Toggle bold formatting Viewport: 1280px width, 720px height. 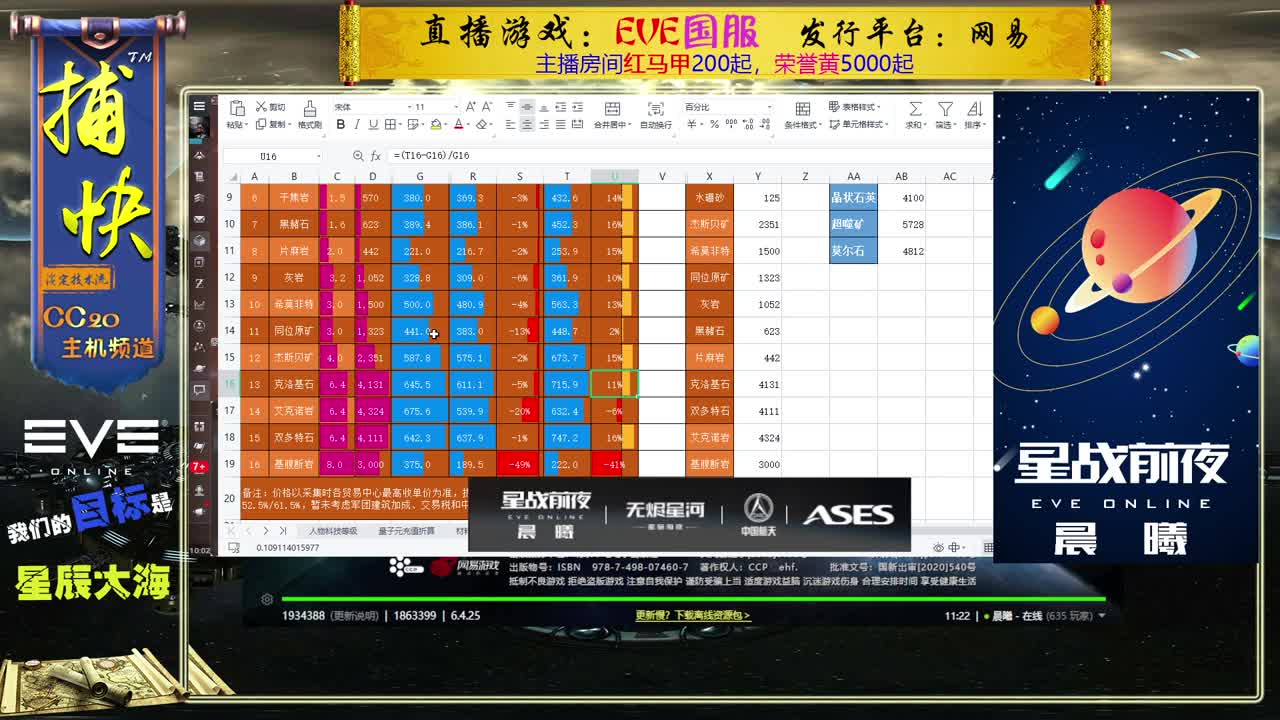coord(340,125)
